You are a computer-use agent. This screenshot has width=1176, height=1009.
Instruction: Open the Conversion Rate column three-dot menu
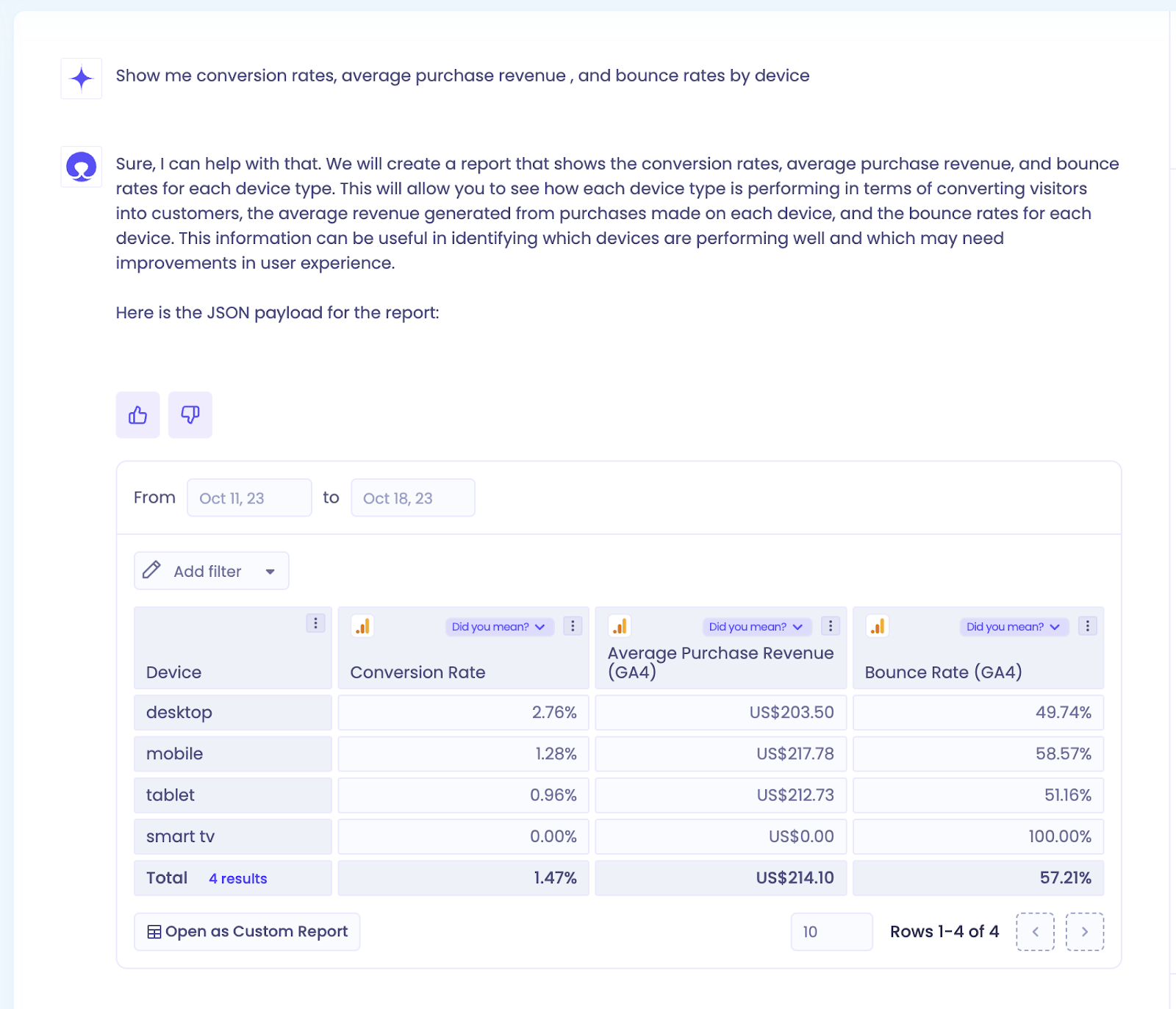pyautogui.click(x=573, y=626)
